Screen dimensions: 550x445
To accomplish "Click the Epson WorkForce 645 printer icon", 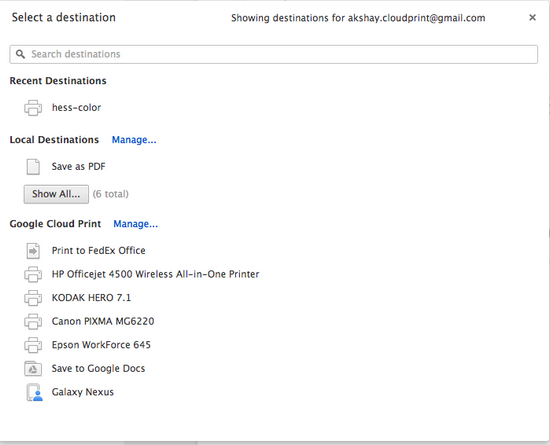I will [x=33, y=345].
